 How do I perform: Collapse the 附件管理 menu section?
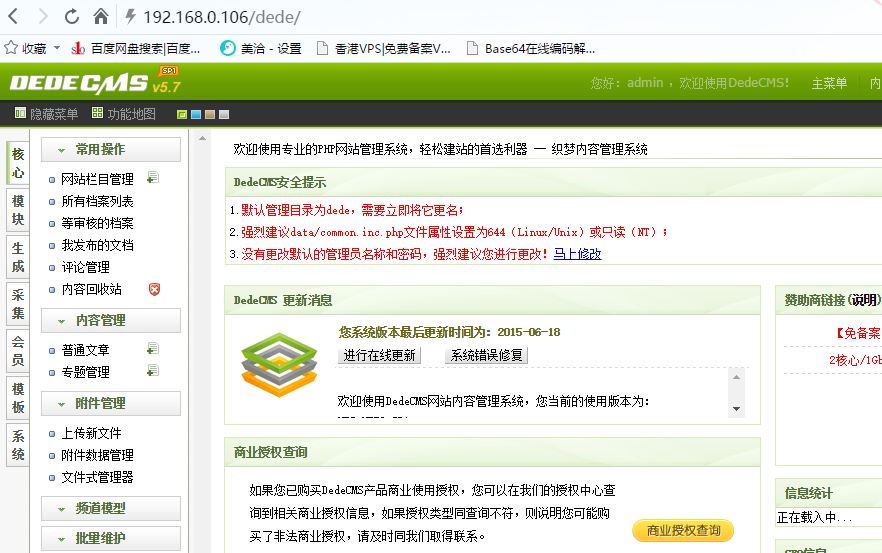coord(111,403)
